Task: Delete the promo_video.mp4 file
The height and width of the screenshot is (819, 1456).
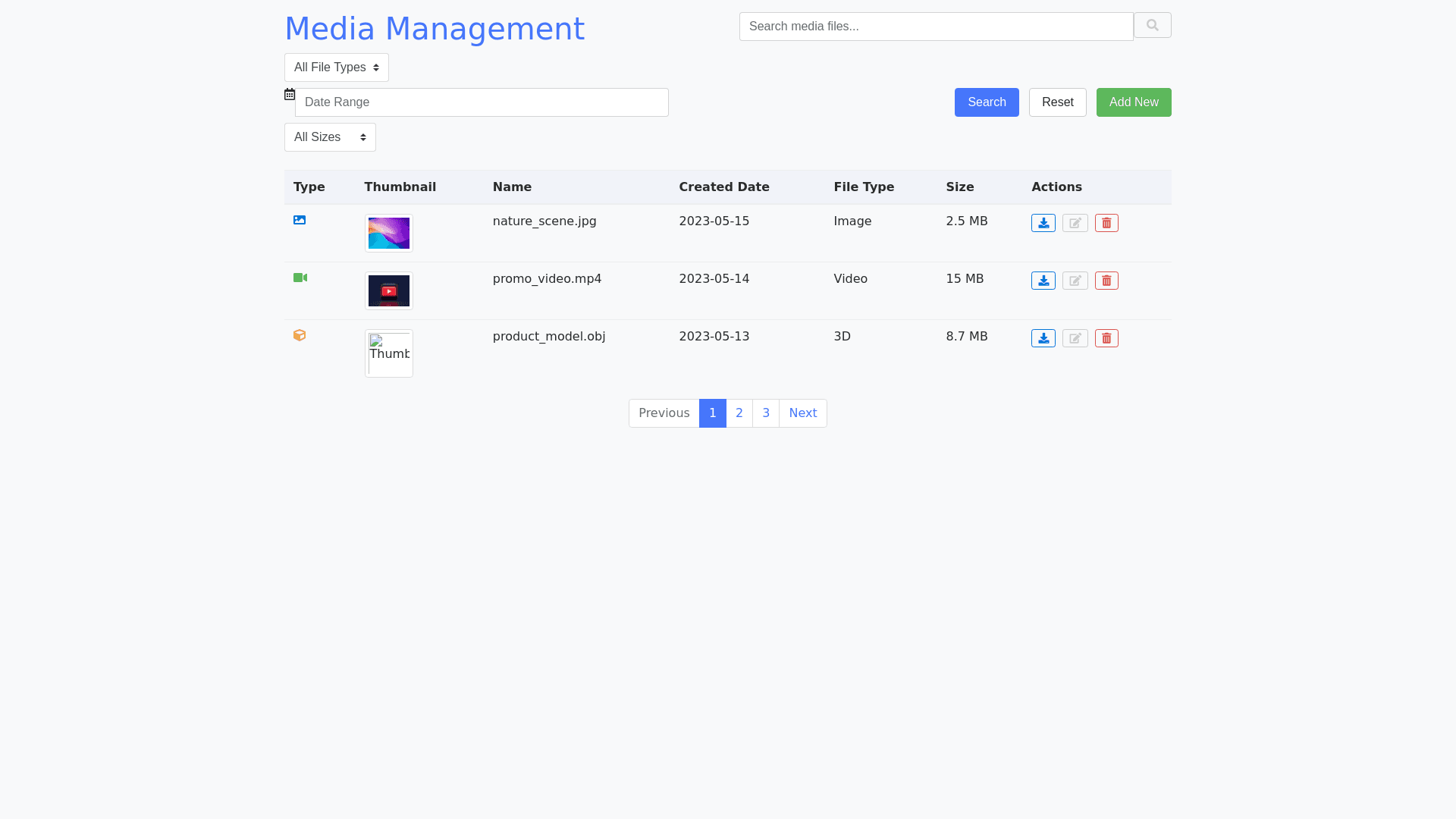Action: 1106,281
